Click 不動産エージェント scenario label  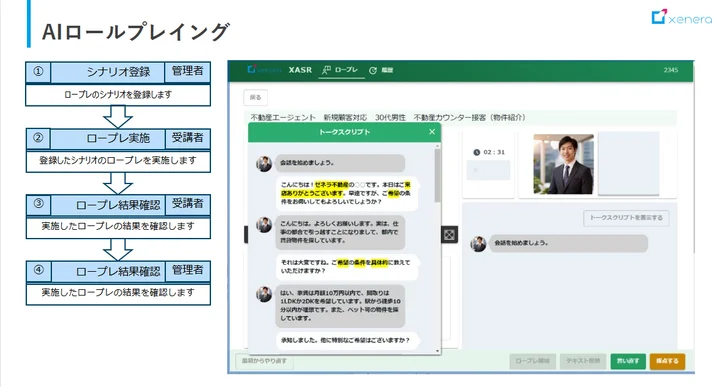pyautogui.click(x=283, y=118)
